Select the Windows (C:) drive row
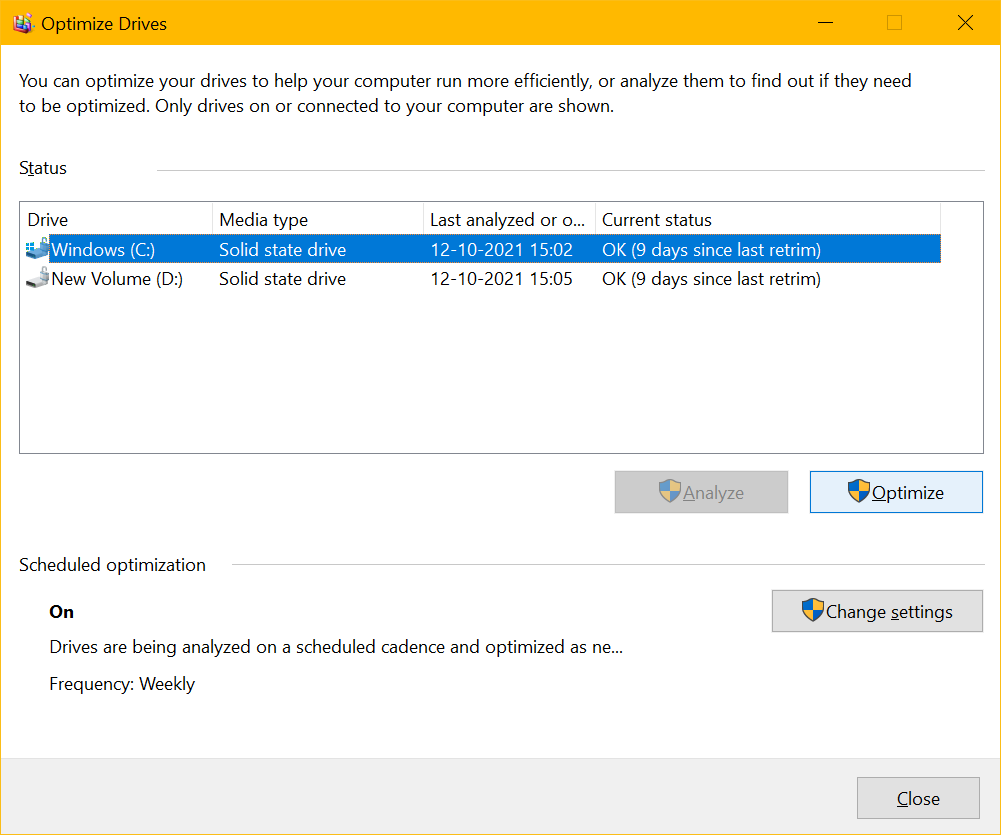1001x835 pixels. [483, 249]
